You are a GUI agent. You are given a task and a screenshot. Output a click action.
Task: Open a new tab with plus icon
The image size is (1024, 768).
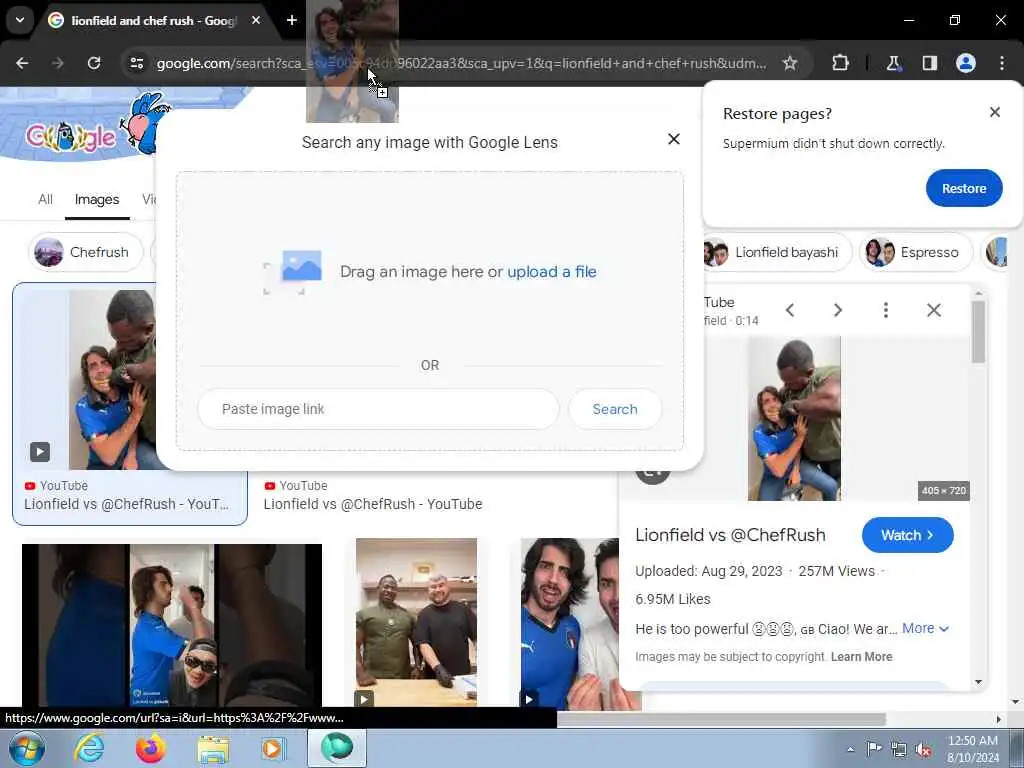[291, 20]
